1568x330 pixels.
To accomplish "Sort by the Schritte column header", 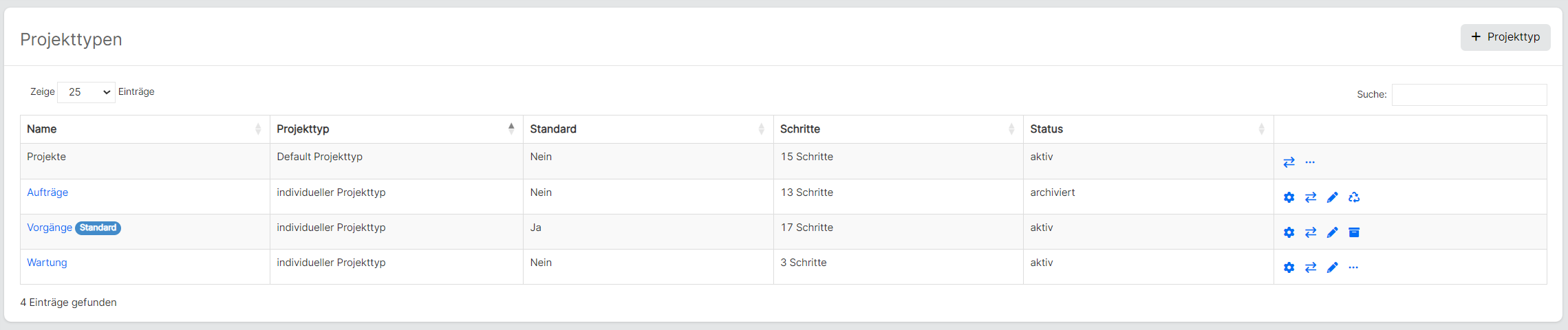I will [899, 129].
